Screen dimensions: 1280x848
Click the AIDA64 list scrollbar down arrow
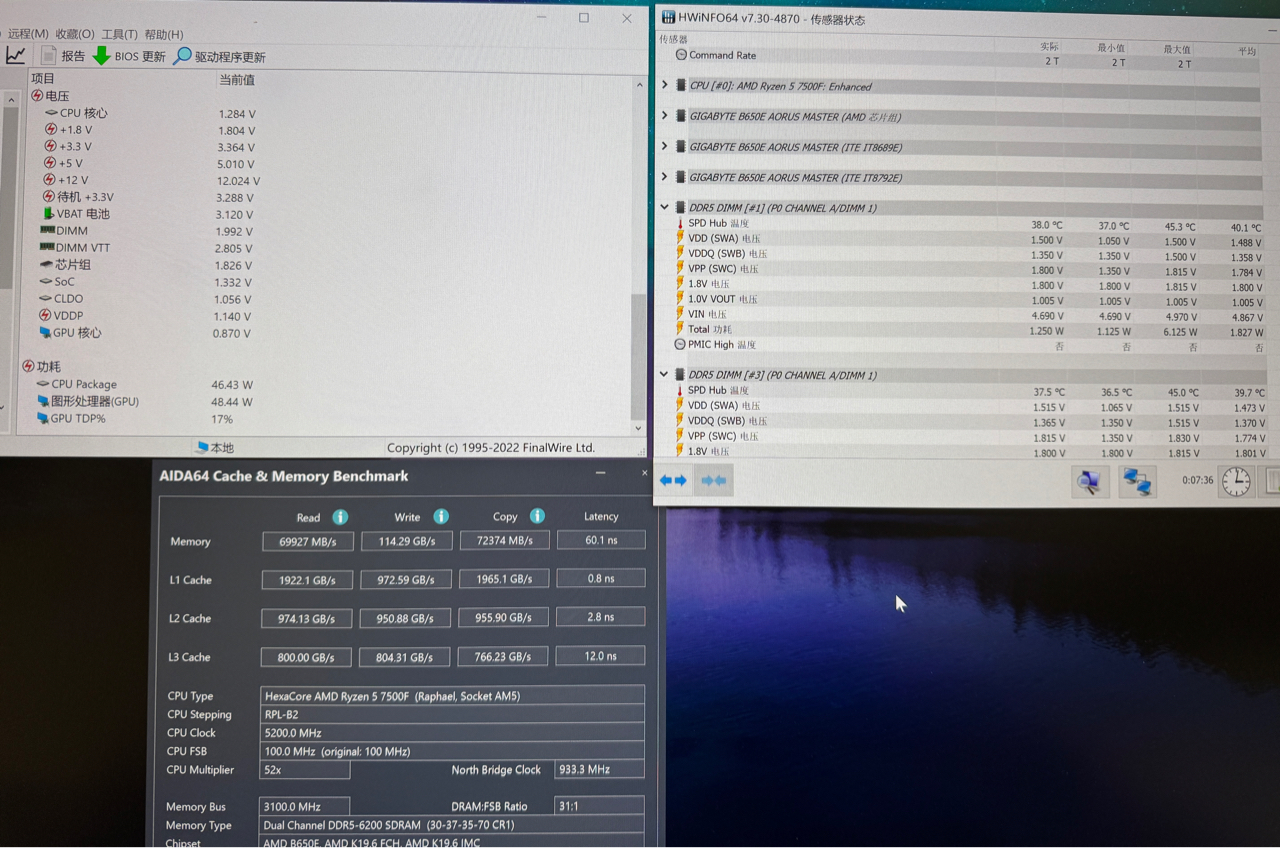(x=639, y=428)
